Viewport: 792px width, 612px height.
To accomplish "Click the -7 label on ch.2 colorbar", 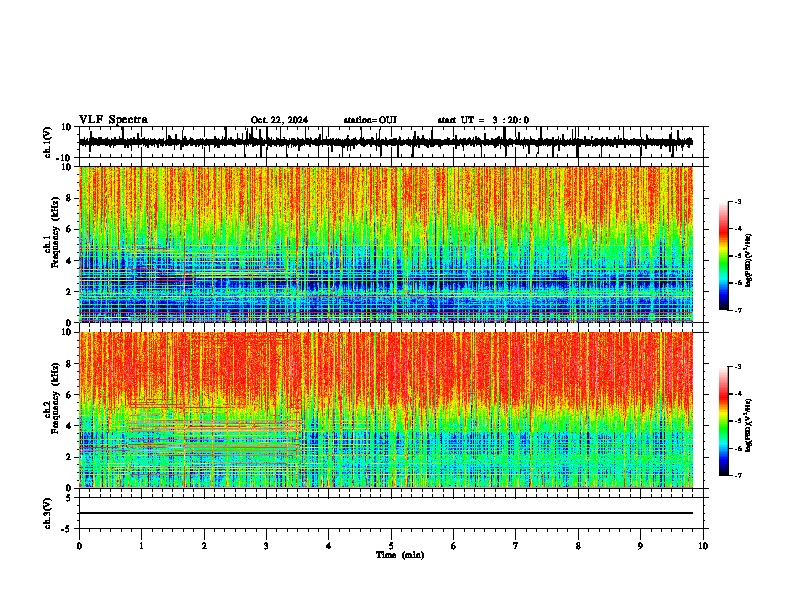I will pyautogui.click(x=737, y=476).
